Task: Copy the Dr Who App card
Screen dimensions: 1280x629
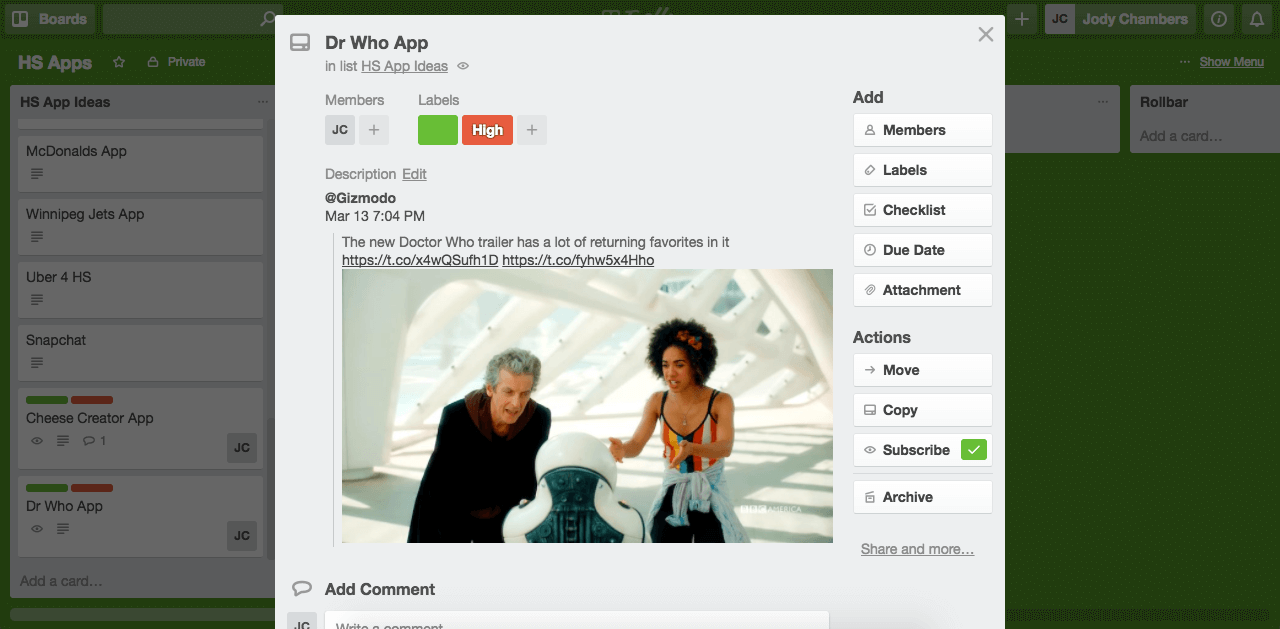Action: [x=922, y=410]
